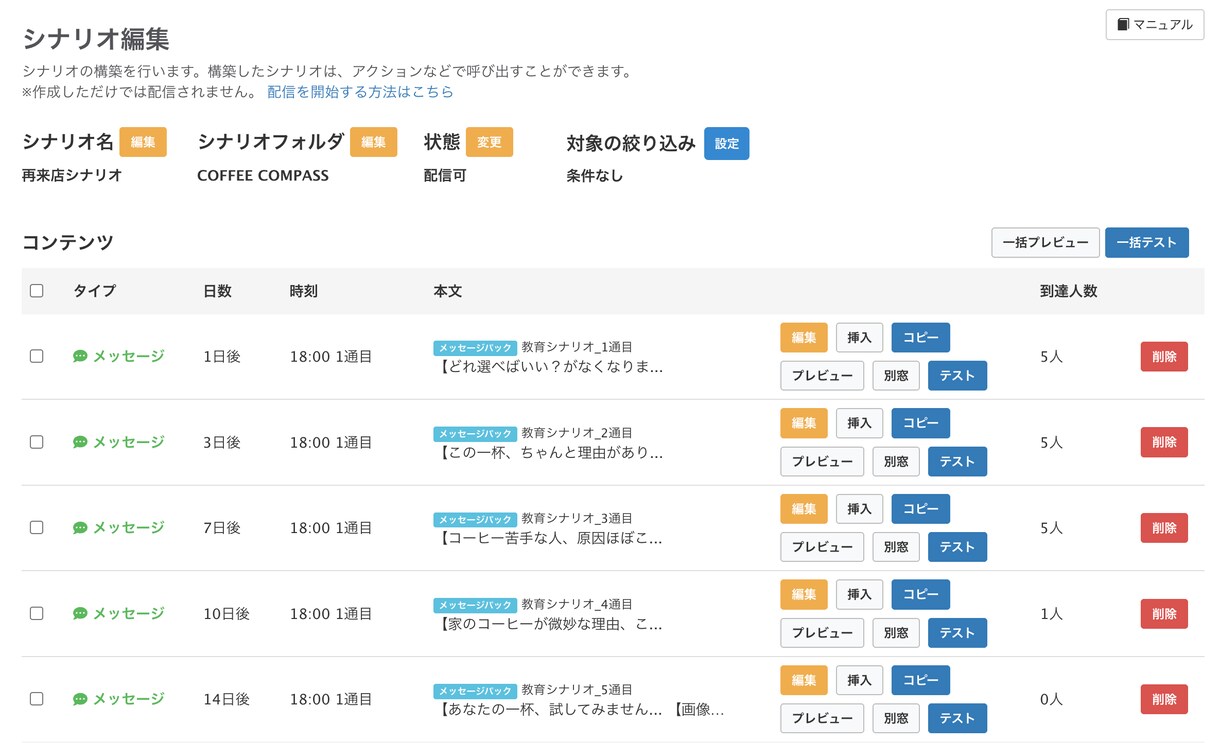Edit the シナリオ名 with its 編集 button

(x=143, y=142)
